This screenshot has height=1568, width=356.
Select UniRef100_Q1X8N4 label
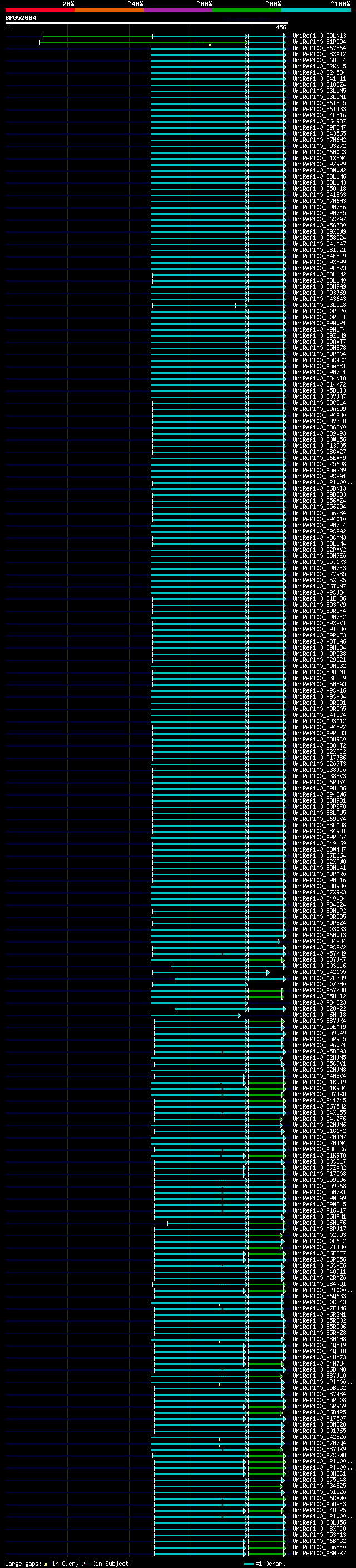[x=319, y=159]
